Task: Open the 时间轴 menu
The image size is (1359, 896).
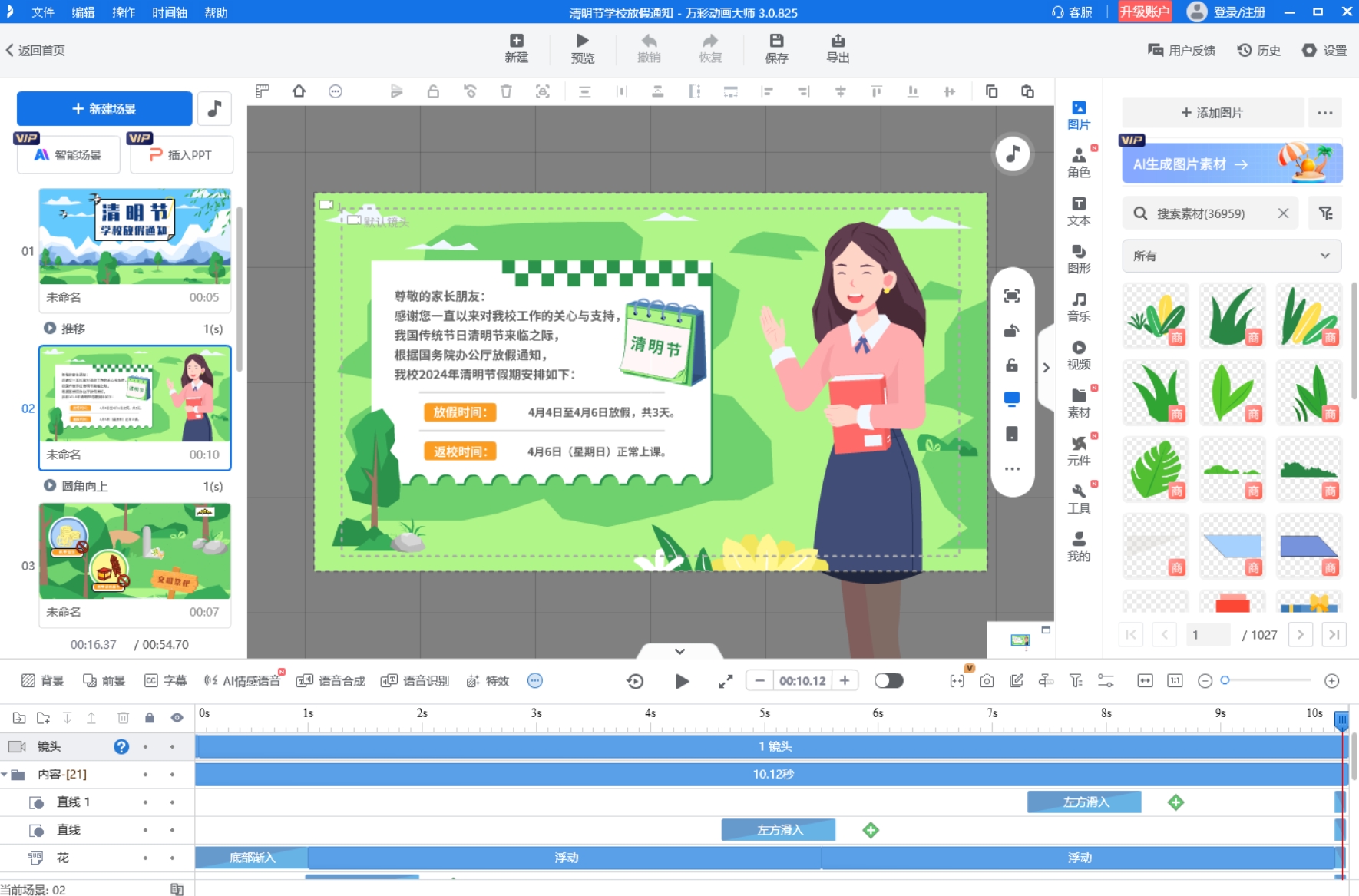Action: (x=169, y=12)
